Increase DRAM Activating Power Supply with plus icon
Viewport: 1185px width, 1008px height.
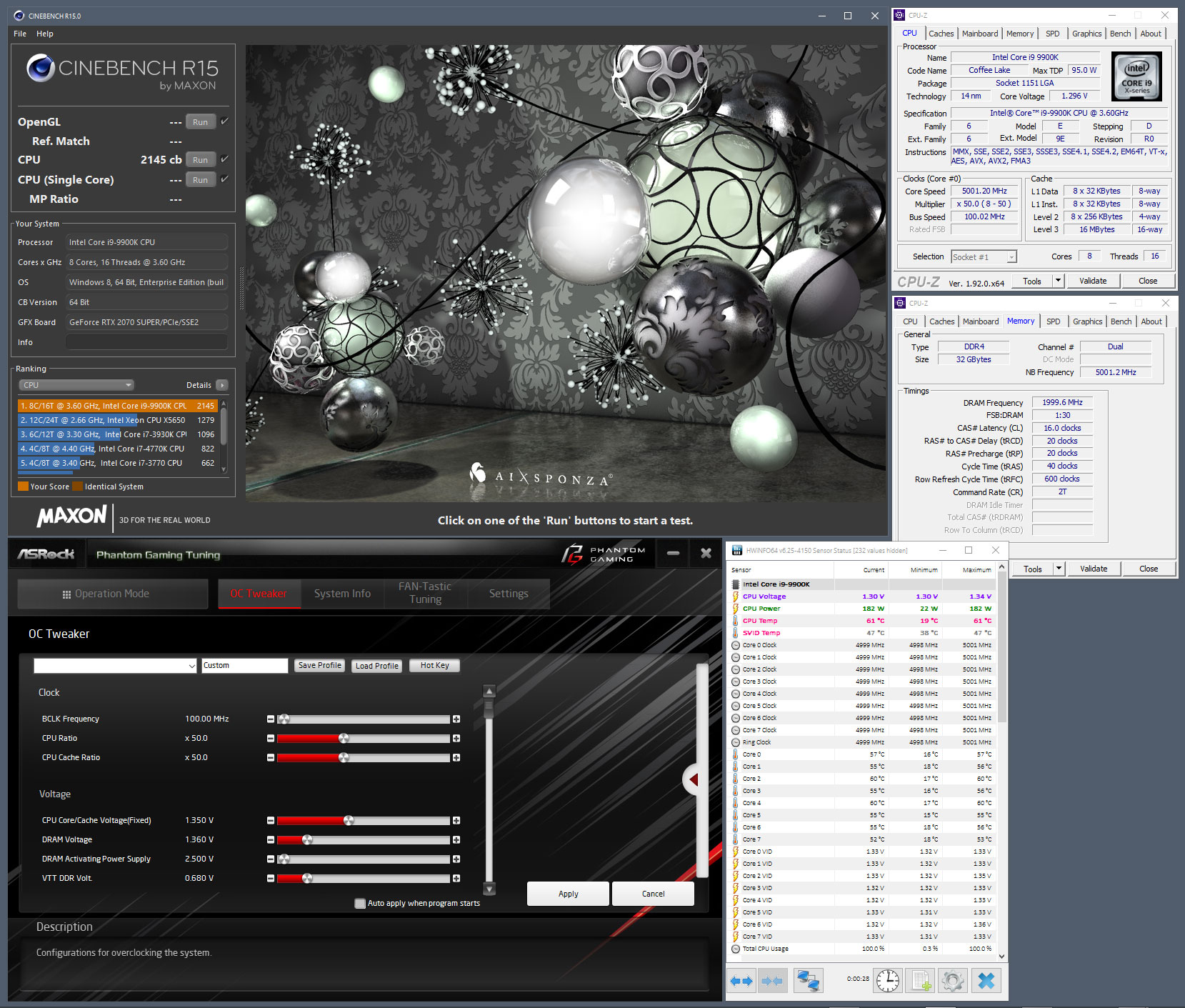pyautogui.click(x=456, y=859)
